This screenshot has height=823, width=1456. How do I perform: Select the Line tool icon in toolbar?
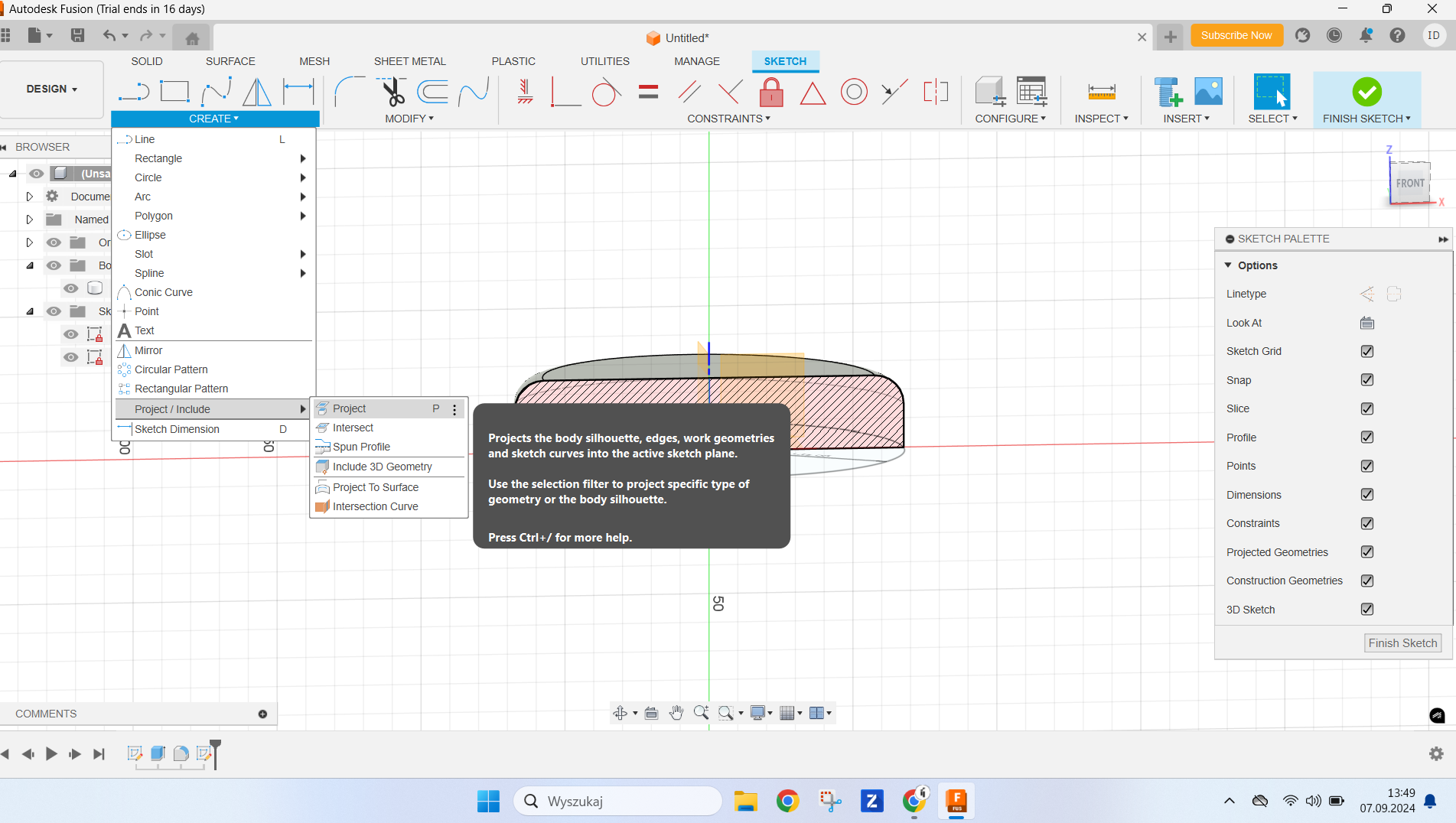coord(134,92)
